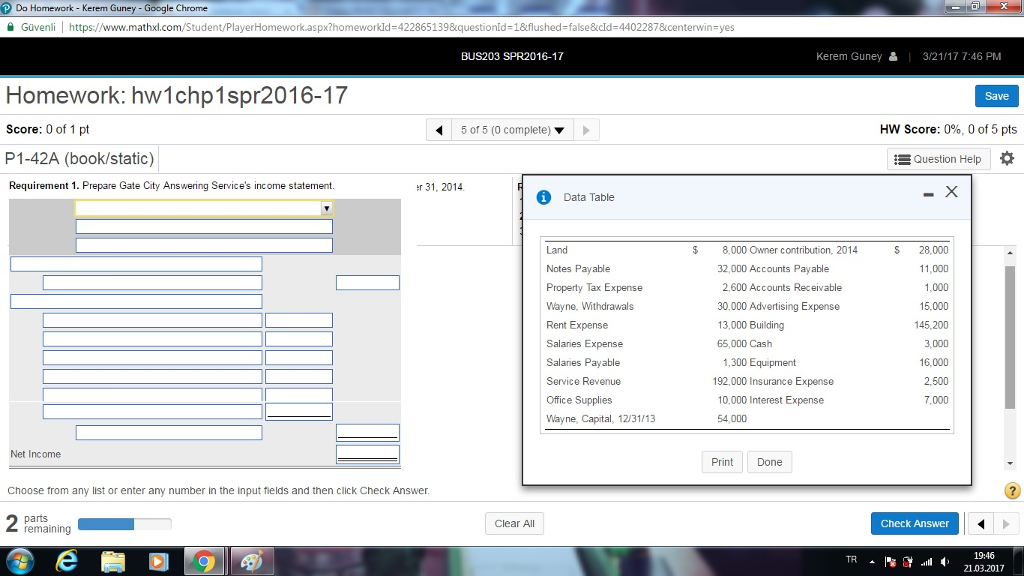Click Print in Data Table

coord(722,462)
